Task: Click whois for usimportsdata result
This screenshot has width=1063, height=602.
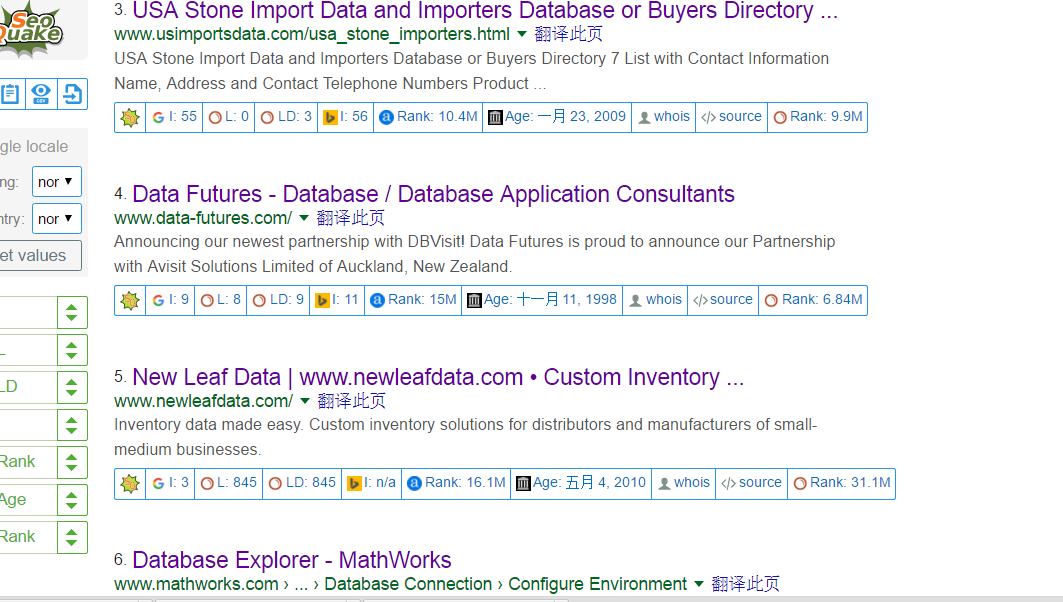Action: tap(664, 117)
